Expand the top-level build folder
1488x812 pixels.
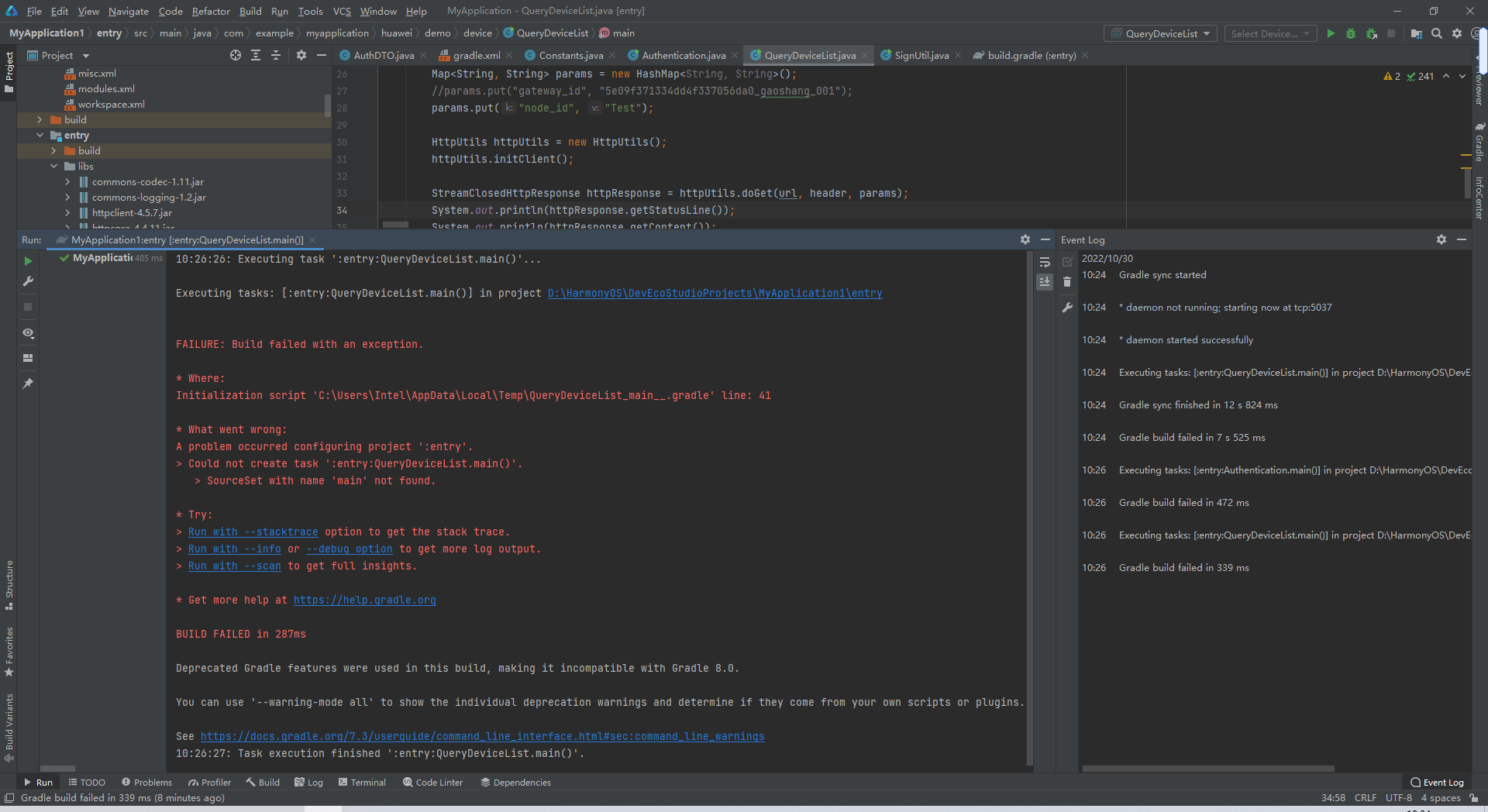click(40, 120)
